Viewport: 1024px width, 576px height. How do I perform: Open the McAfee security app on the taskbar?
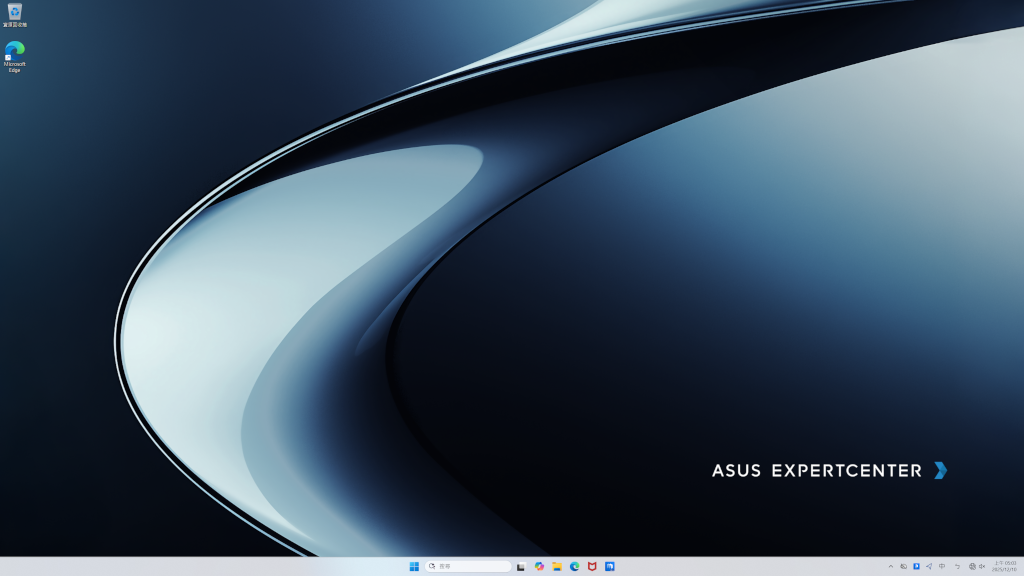pyautogui.click(x=592, y=566)
